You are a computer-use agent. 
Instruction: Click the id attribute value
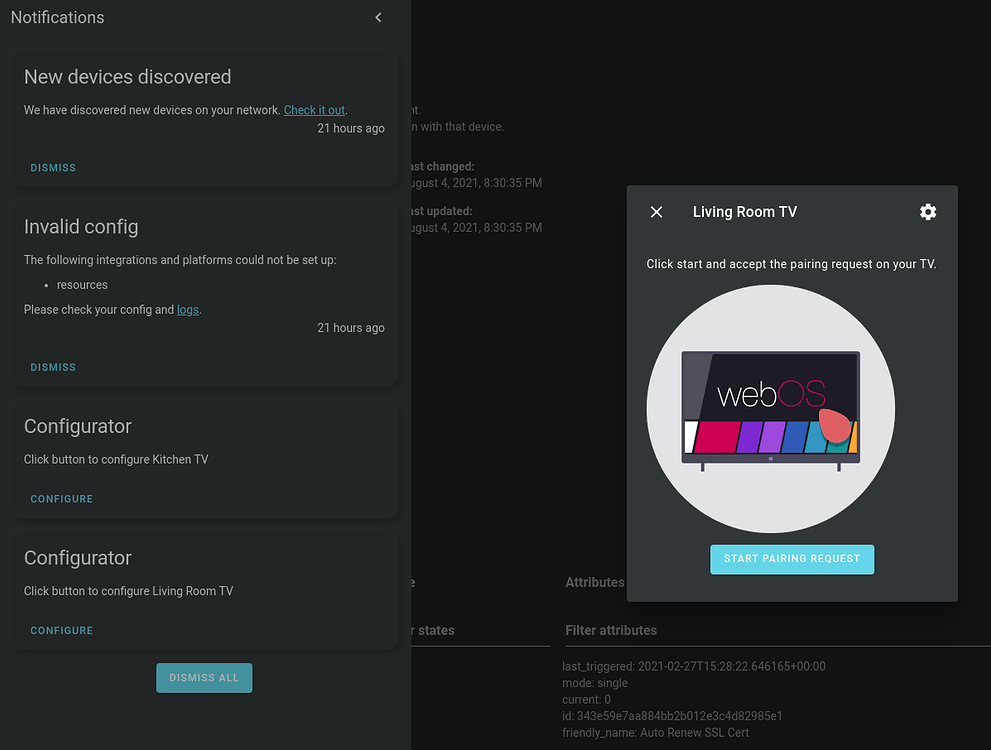[671, 715]
